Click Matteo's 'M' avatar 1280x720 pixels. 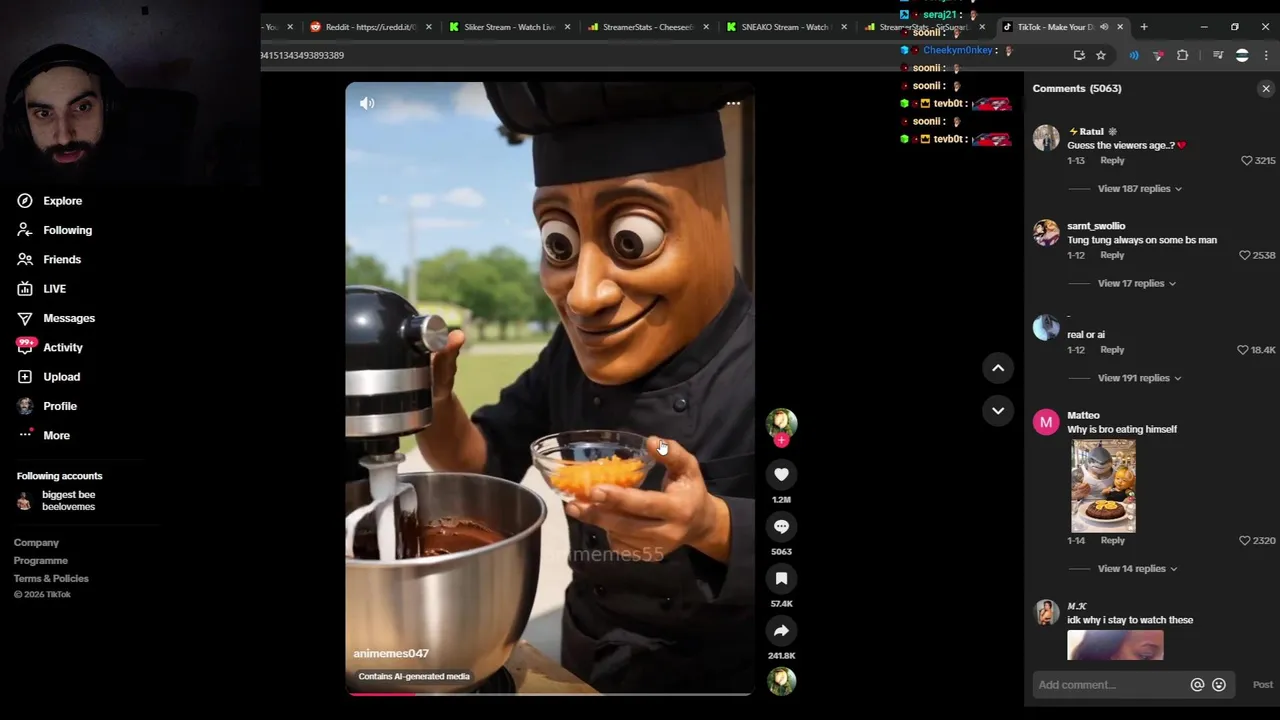1046,423
